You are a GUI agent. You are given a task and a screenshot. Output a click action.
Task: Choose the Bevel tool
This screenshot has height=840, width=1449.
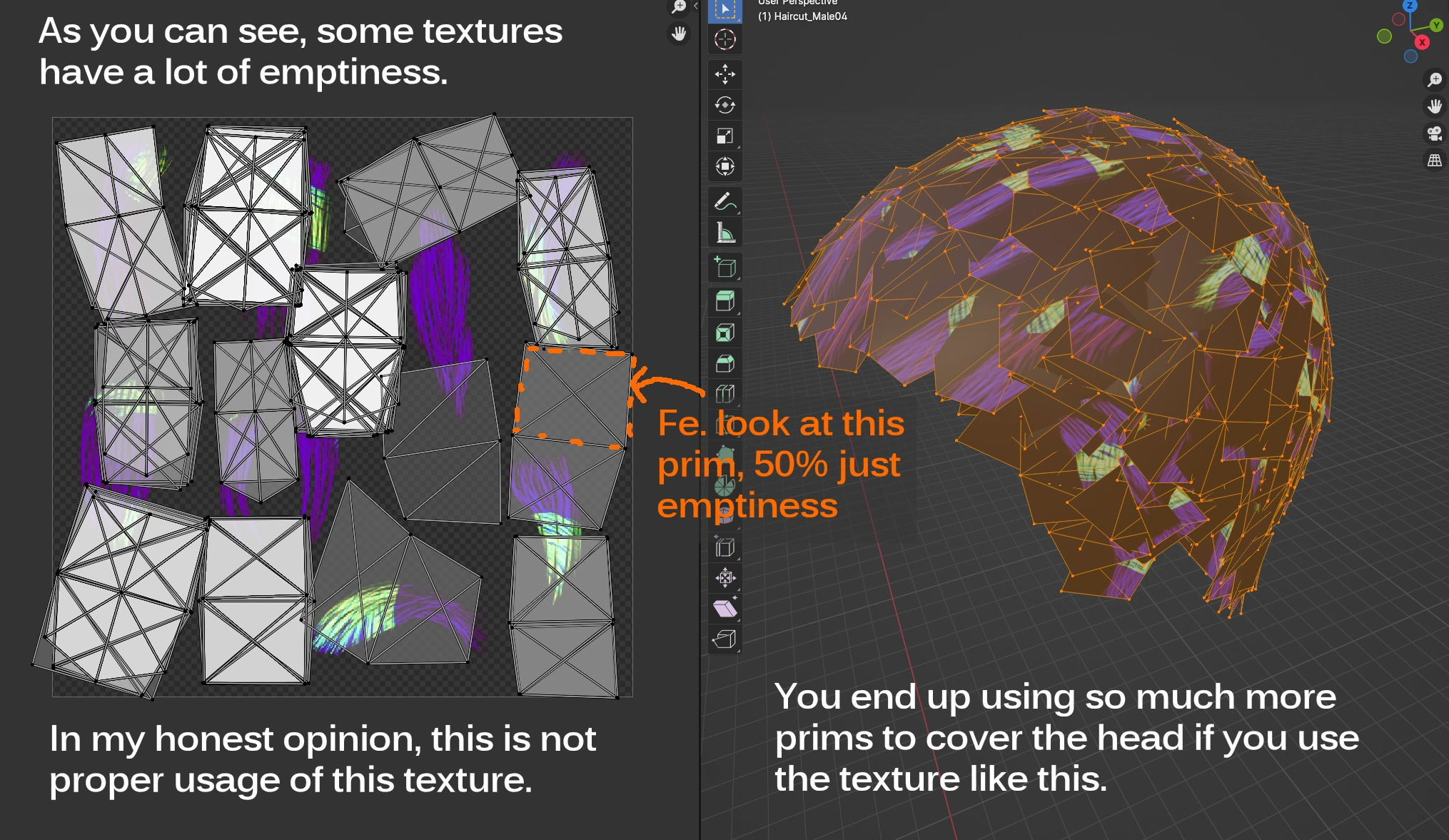tap(724, 364)
